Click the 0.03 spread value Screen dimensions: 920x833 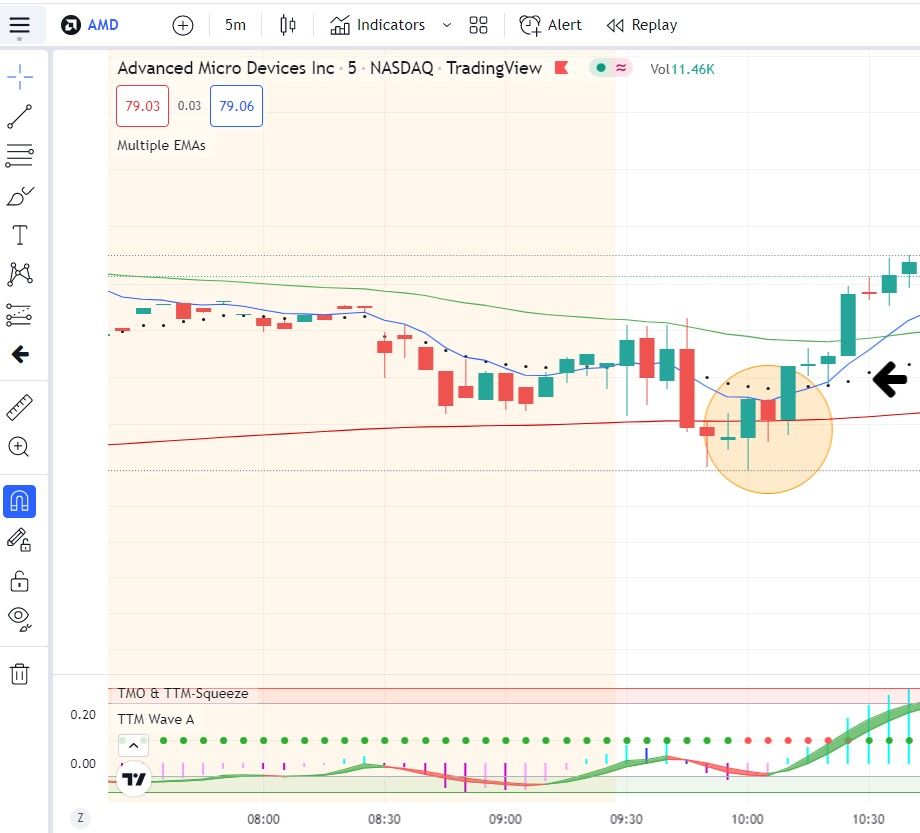click(x=189, y=106)
